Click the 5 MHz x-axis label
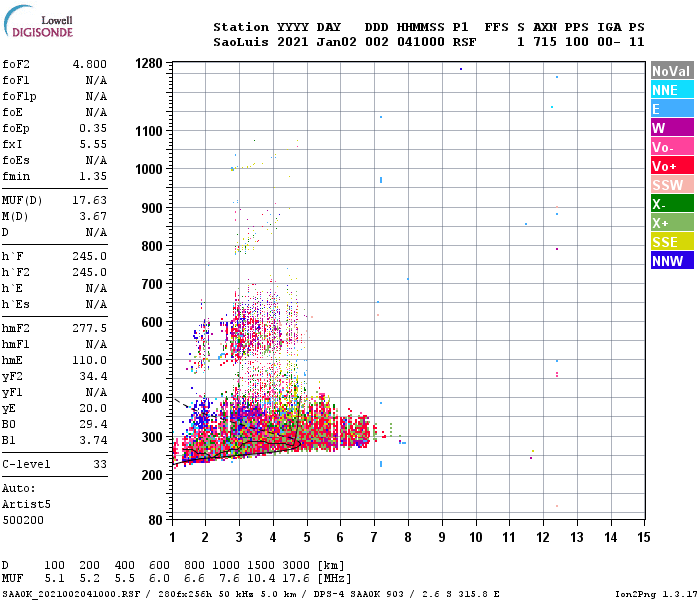The width and height of the screenshot is (700, 600). click(x=307, y=537)
